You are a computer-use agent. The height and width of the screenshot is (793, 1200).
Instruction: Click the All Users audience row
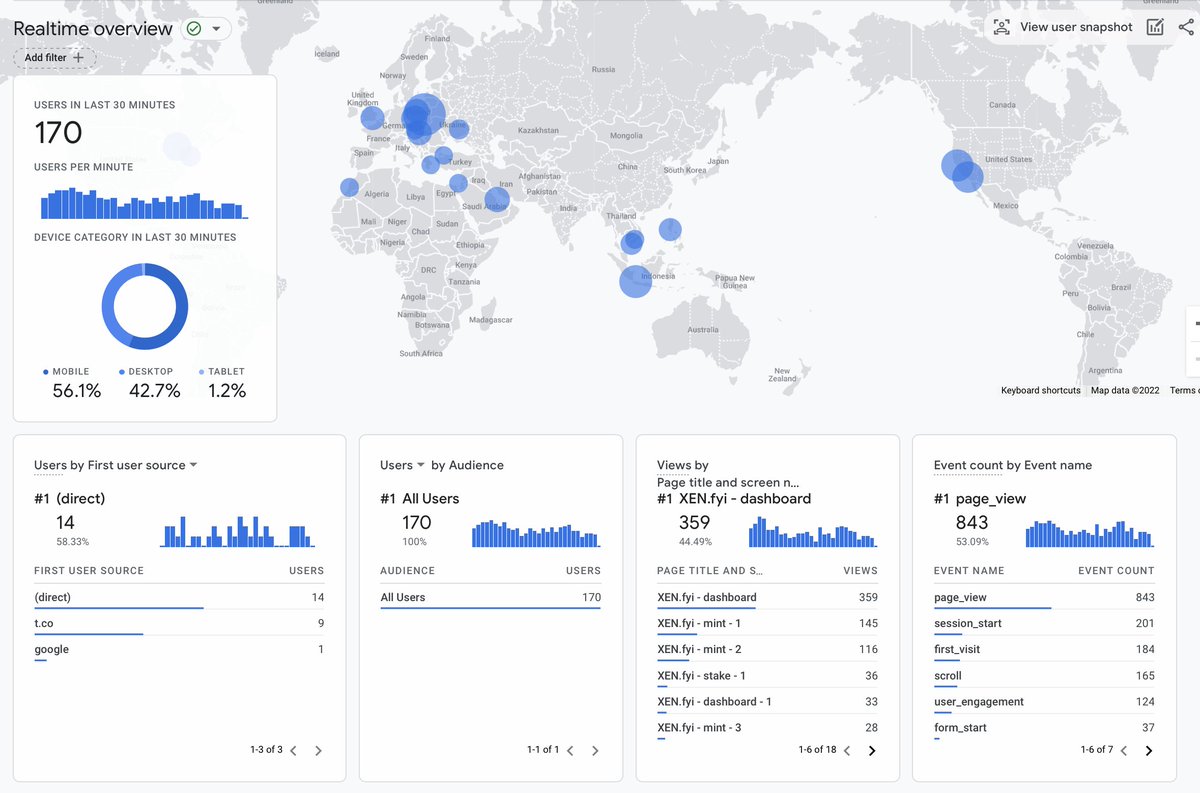[490, 597]
